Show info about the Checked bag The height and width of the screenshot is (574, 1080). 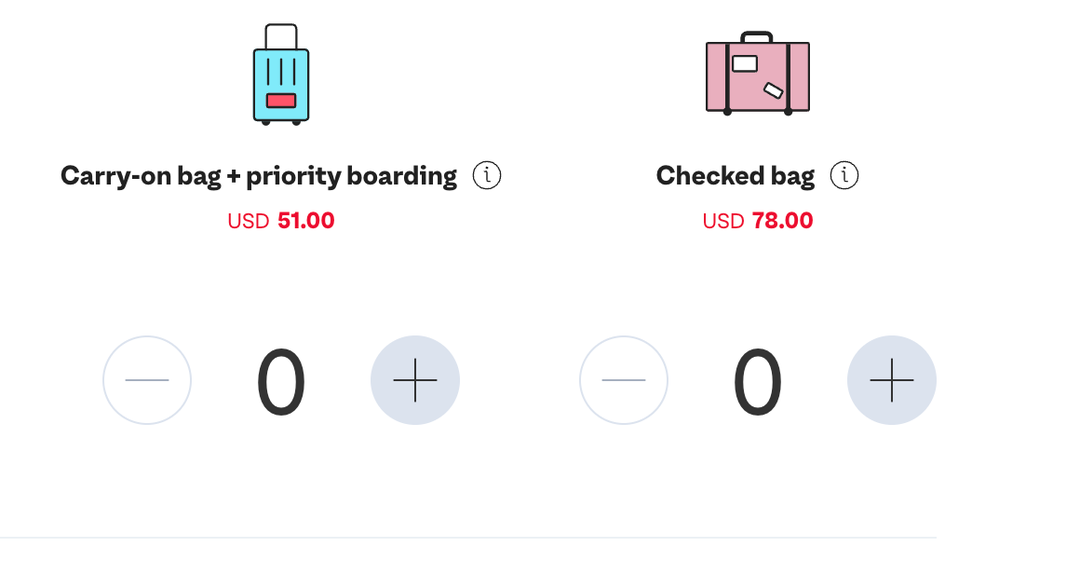click(844, 176)
